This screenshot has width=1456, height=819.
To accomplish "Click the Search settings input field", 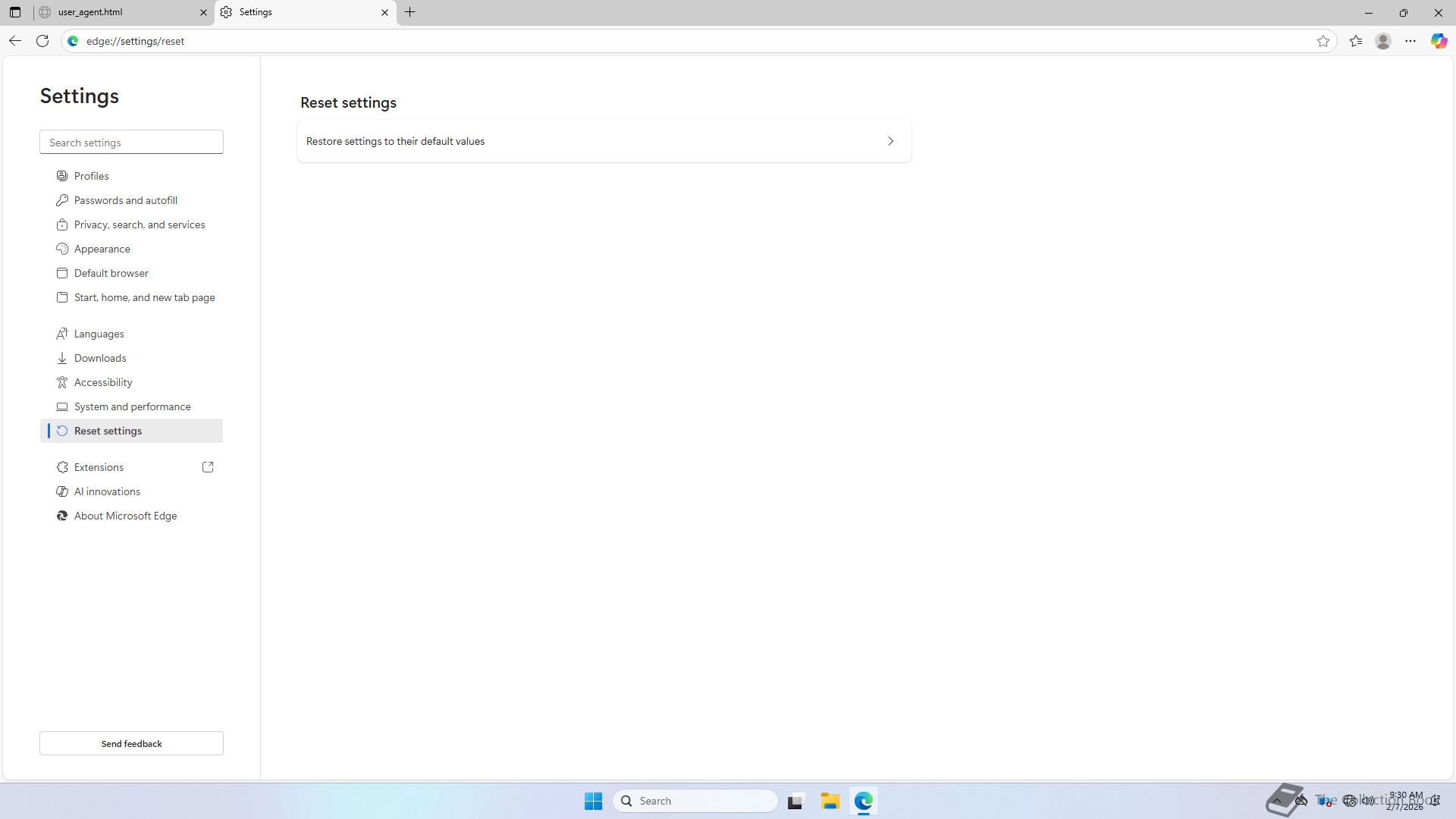I will 131,143.
